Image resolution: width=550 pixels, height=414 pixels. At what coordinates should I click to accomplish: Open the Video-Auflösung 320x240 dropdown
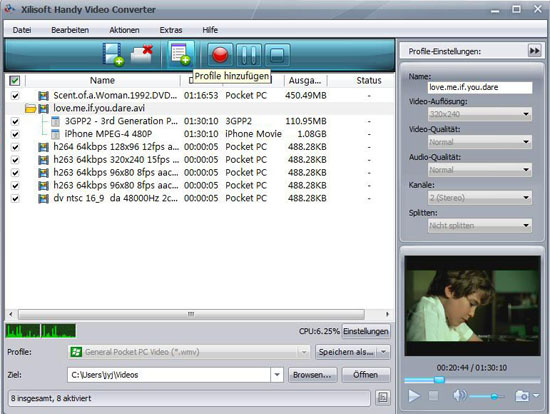(479, 114)
